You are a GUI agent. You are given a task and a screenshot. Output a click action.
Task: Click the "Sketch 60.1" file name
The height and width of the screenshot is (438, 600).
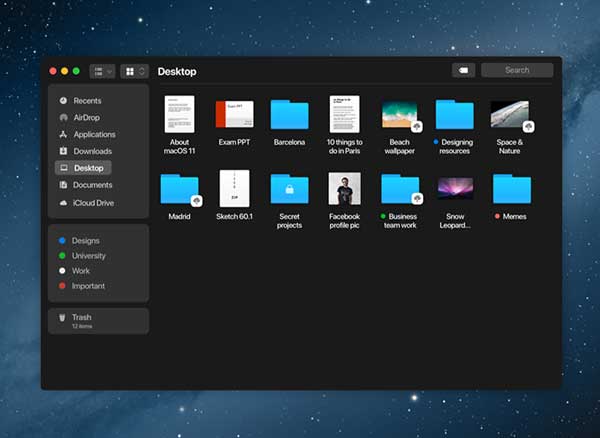tap(234, 217)
